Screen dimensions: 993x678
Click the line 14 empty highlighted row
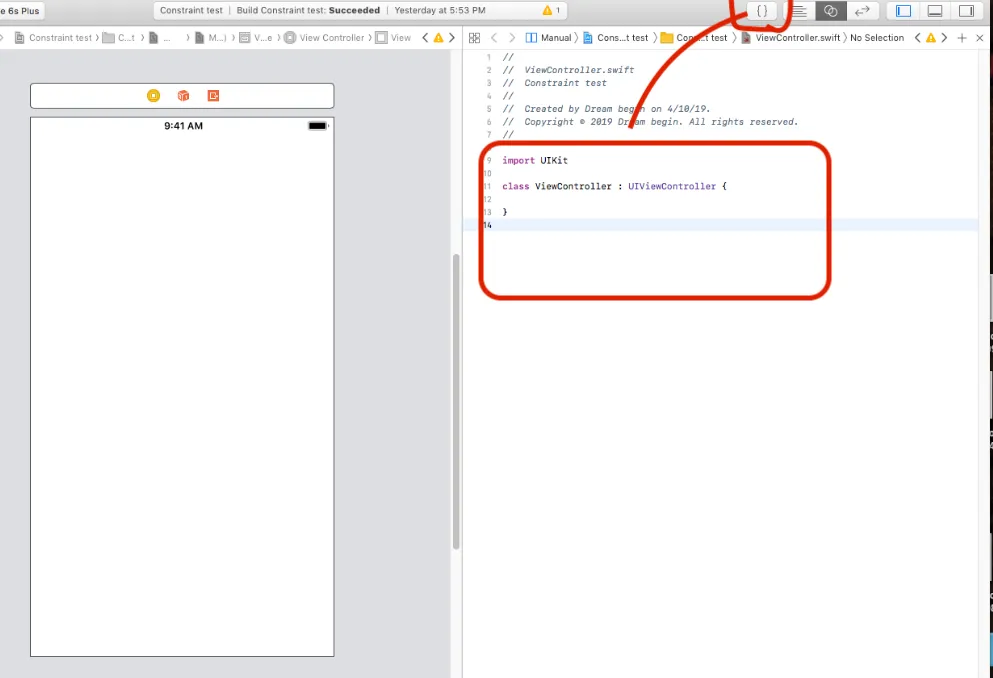click(721, 225)
